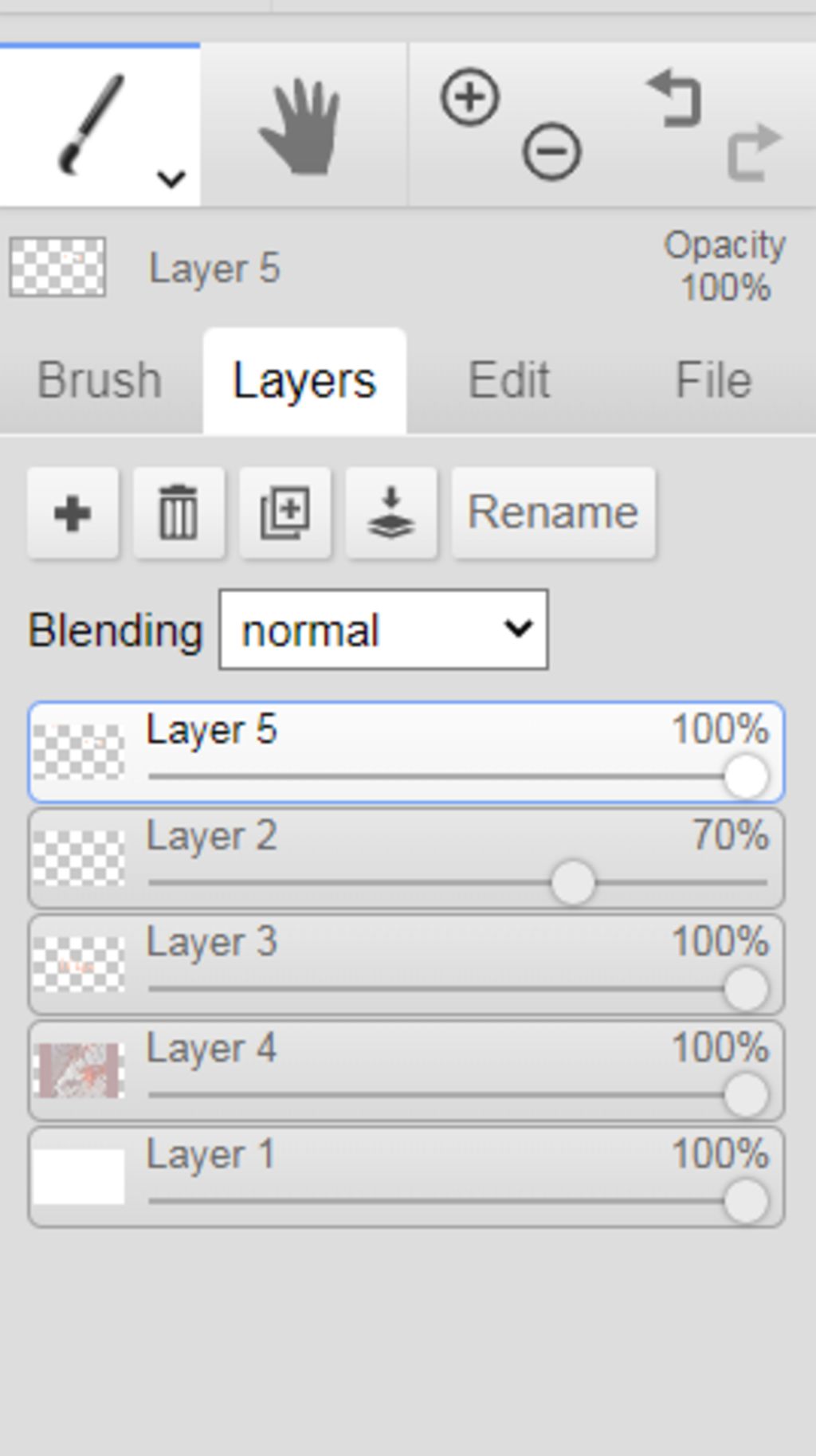Delete layer using trash icon
Image resolution: width=816 pixels, height=1456 pixels.
178,512
